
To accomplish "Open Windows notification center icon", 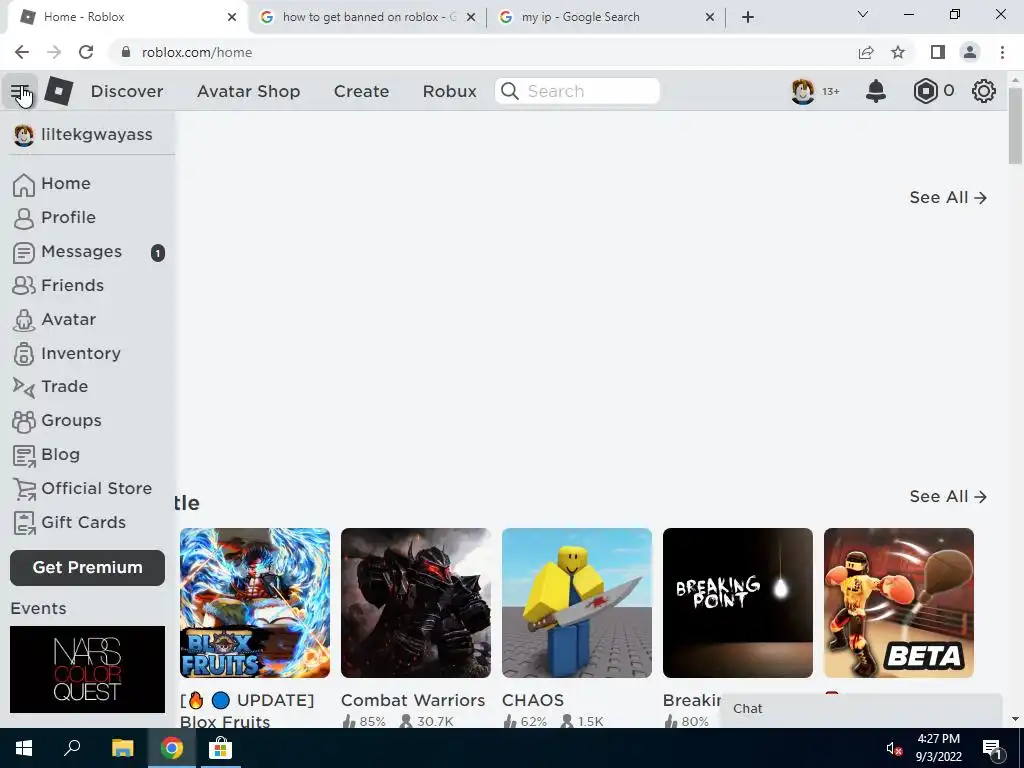I will (x=993, y=749).
